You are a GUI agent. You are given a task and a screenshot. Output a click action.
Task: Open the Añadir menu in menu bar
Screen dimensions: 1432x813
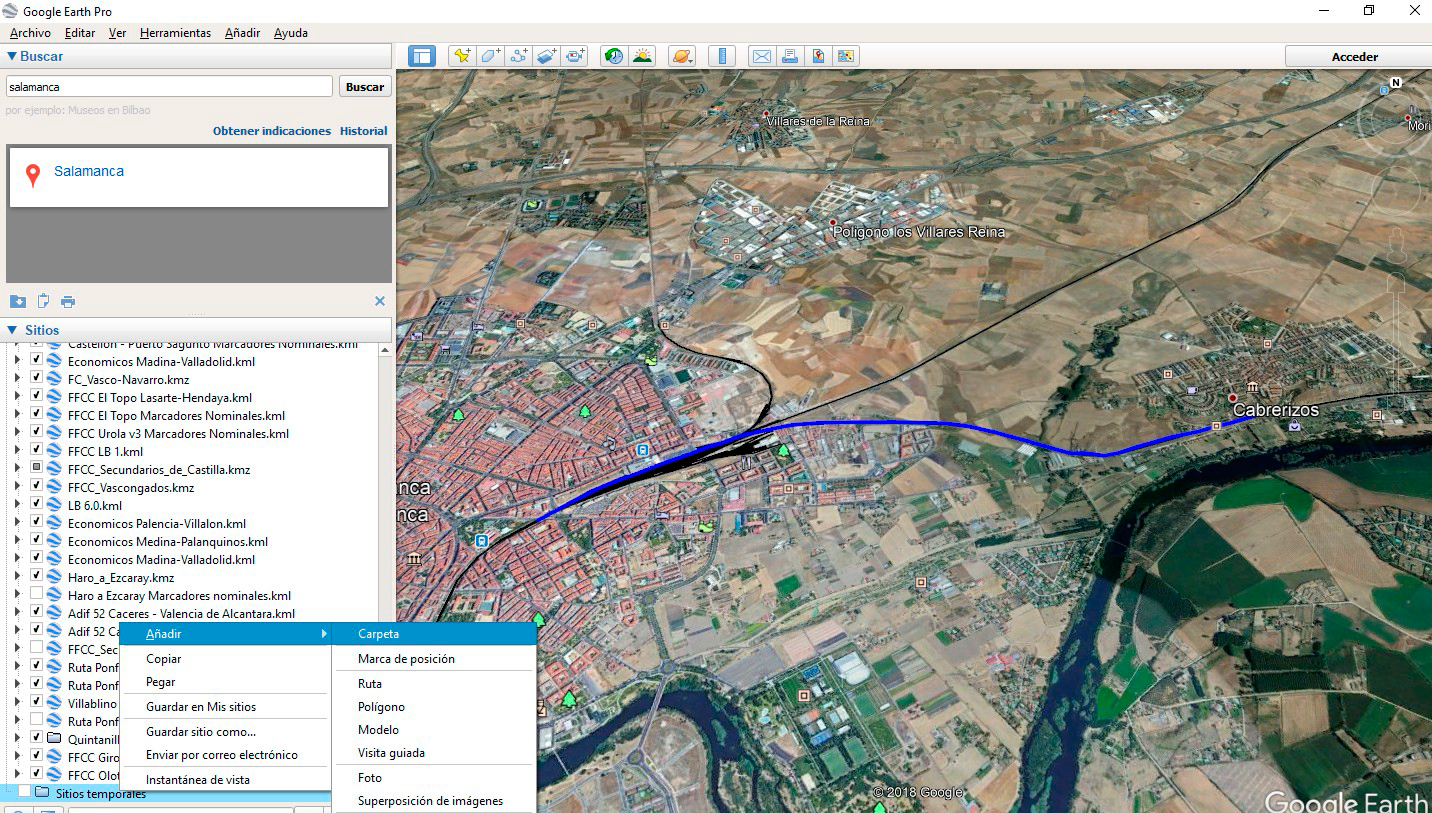(x=242, y=33)
